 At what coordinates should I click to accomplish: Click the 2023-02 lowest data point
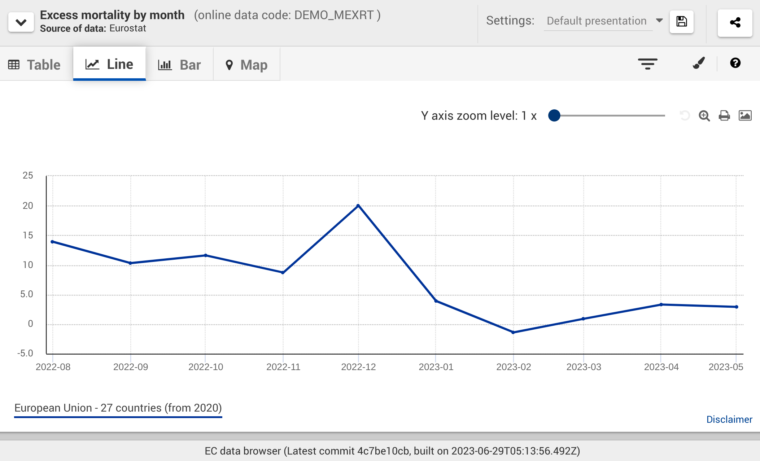click(513, 332)
